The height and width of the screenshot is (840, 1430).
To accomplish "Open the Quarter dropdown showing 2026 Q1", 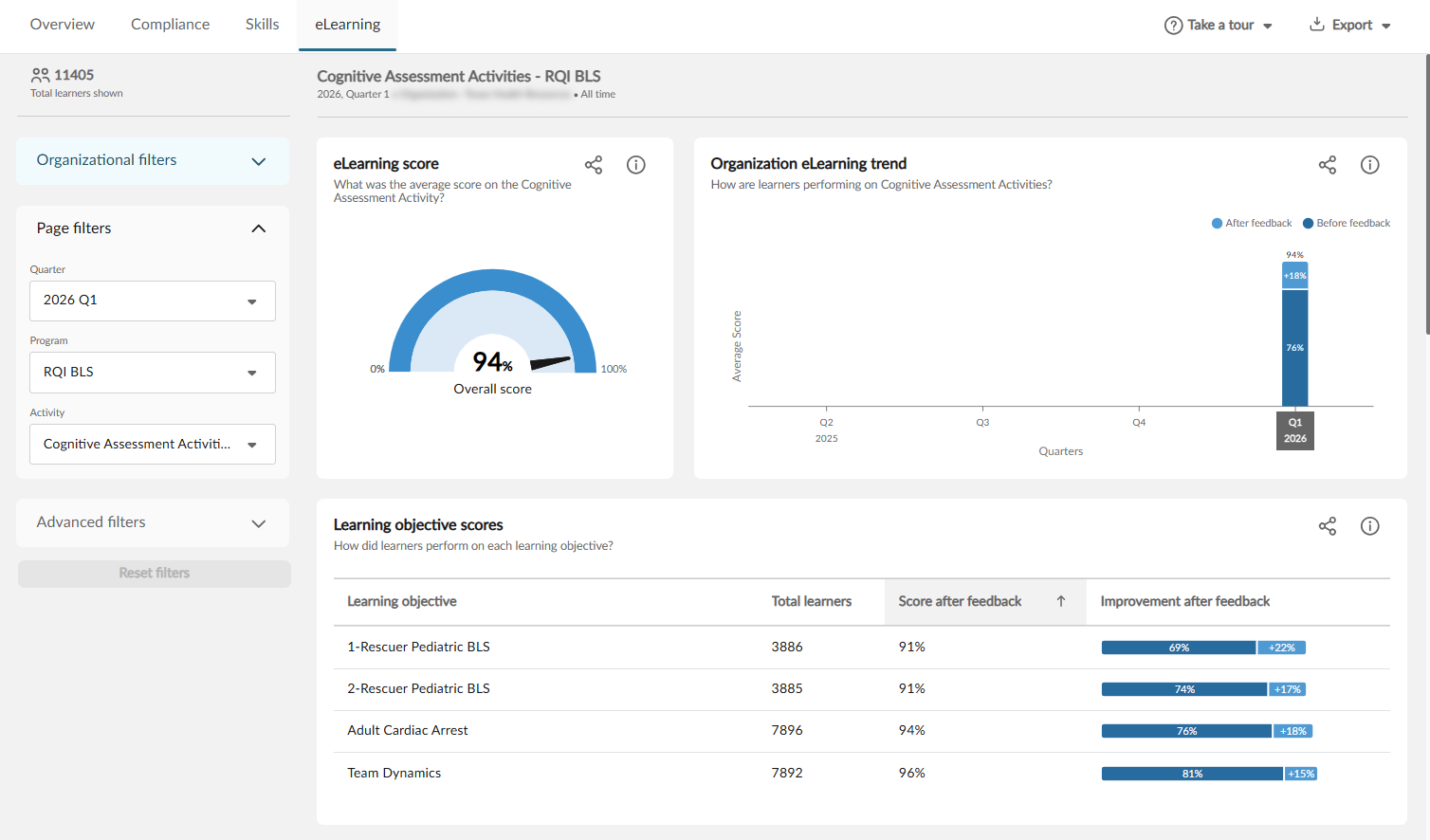I will click(153, 301).
